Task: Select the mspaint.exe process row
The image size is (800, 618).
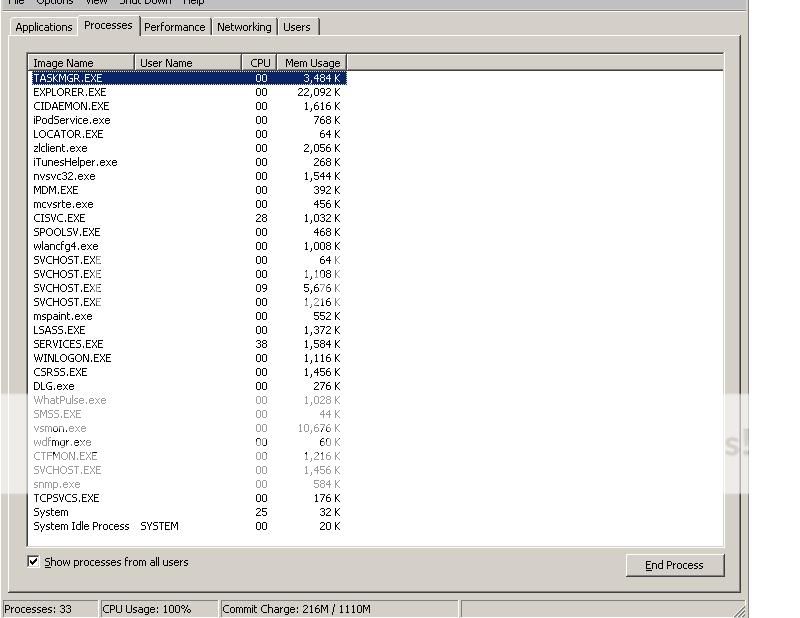Action: click(x=62, y=316)
